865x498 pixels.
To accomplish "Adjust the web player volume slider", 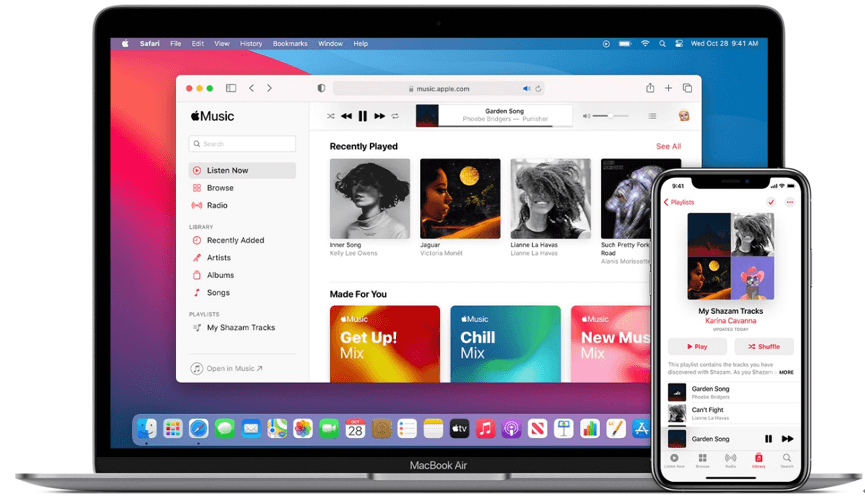I will pos(605,116).
